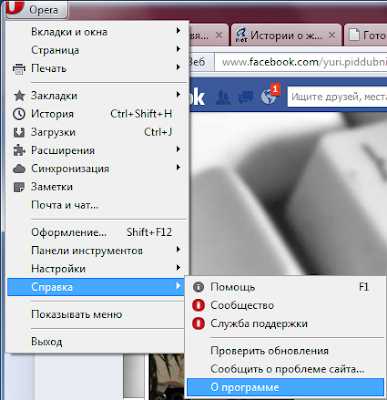
Task: Open Facebook notifications globe icon
Action: (x=269, y=97)
